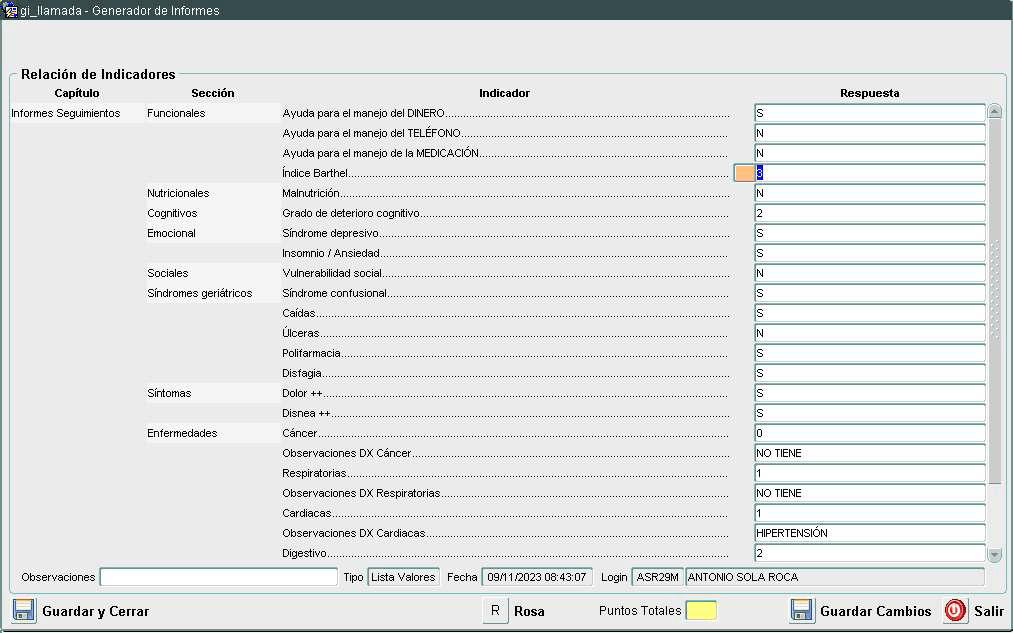Click the Grado de deterioro cognitivo response
This screenshot has height=633, width=1013.
coord(870,213)
